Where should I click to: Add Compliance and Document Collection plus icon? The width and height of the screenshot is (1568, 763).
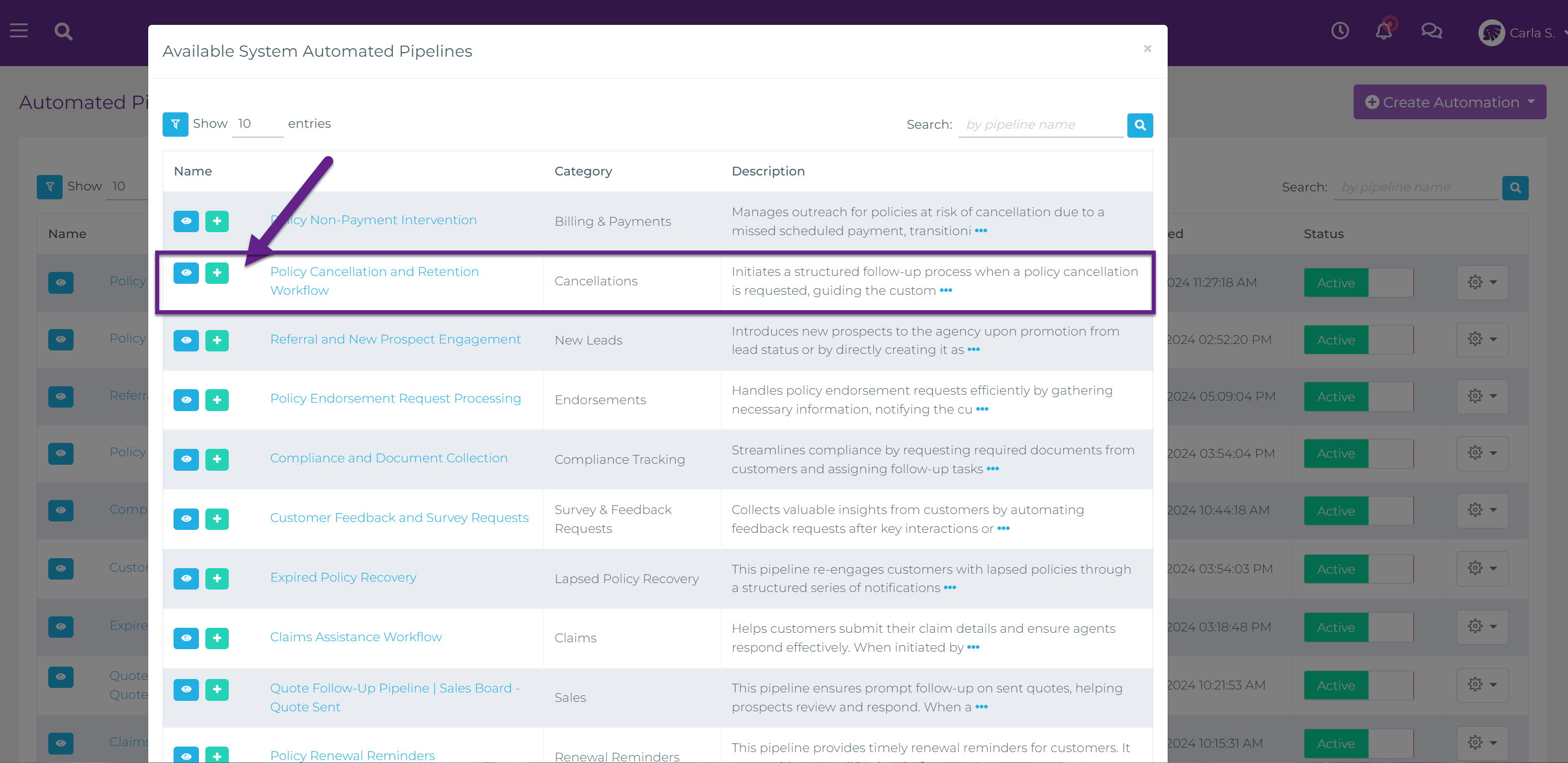[217, 460]
